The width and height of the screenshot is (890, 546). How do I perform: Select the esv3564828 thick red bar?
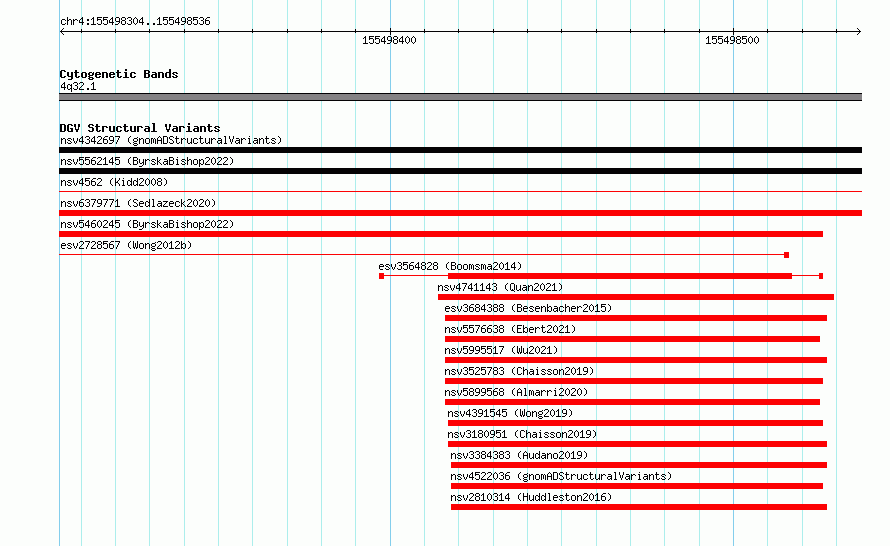click(620, 276)
